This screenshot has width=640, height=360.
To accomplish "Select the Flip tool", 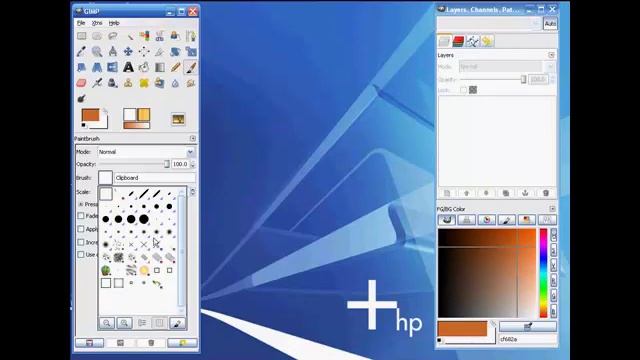I will coord(113,67).
